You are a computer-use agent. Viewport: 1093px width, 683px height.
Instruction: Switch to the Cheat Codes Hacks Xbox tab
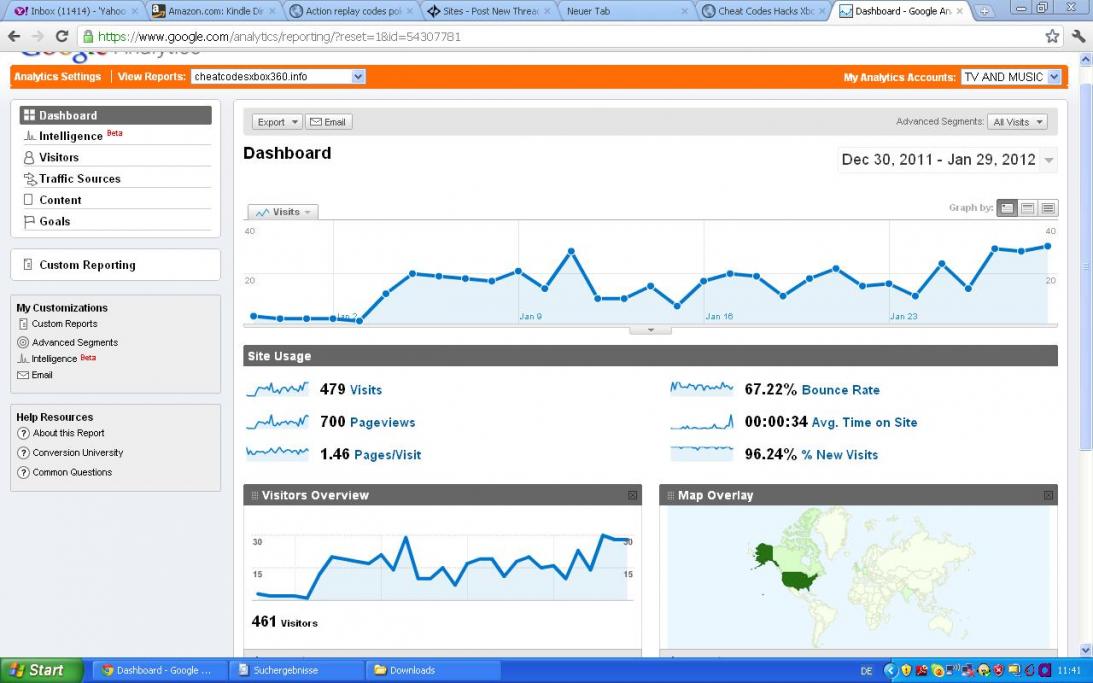click(x=764, y=11)
